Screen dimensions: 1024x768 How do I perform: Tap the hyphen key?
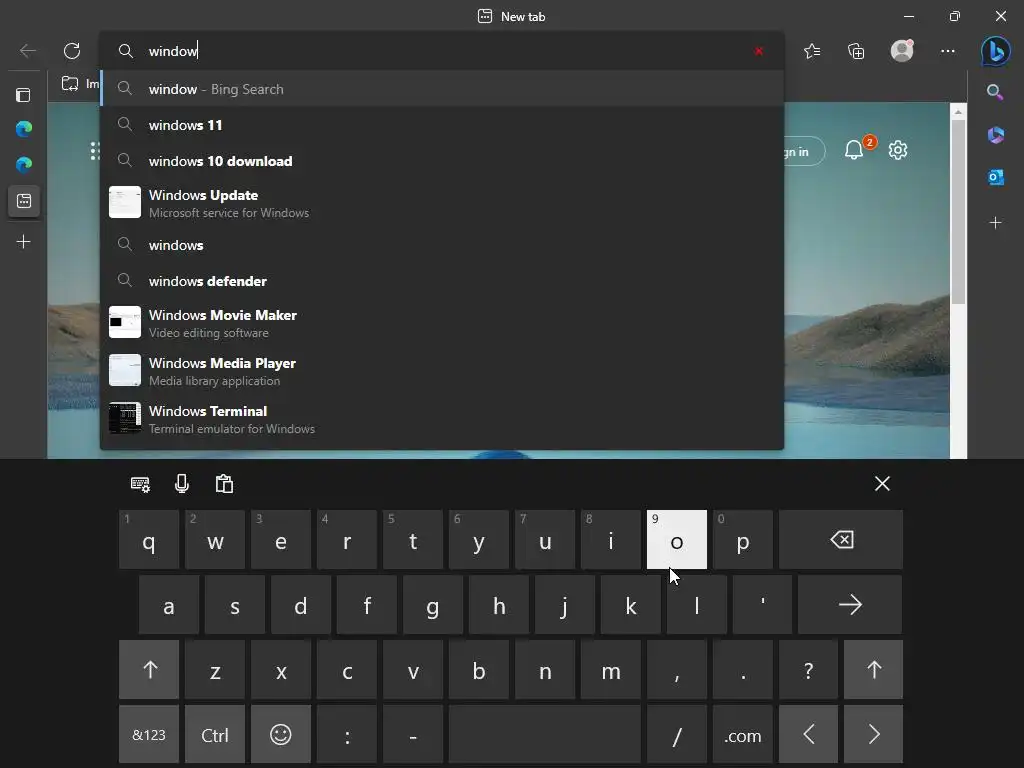pyautogui.click(x=413, y=734)
